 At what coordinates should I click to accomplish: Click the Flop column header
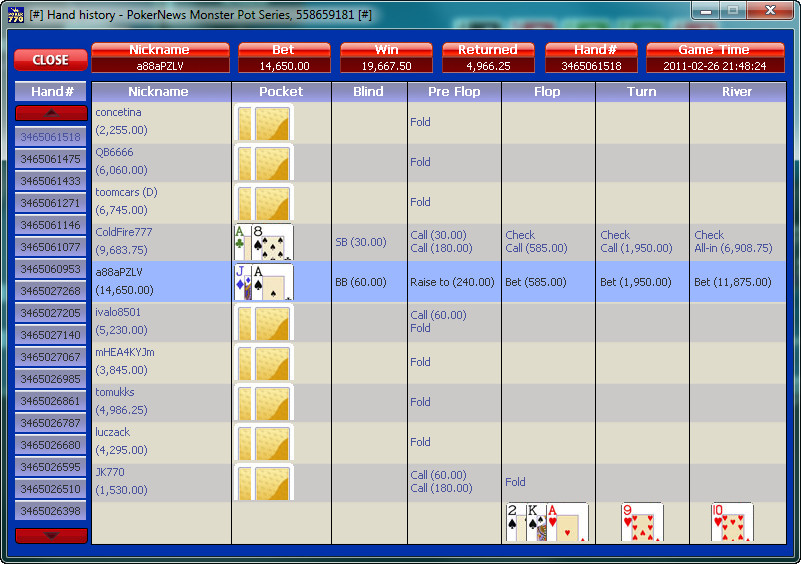(548, 91)
